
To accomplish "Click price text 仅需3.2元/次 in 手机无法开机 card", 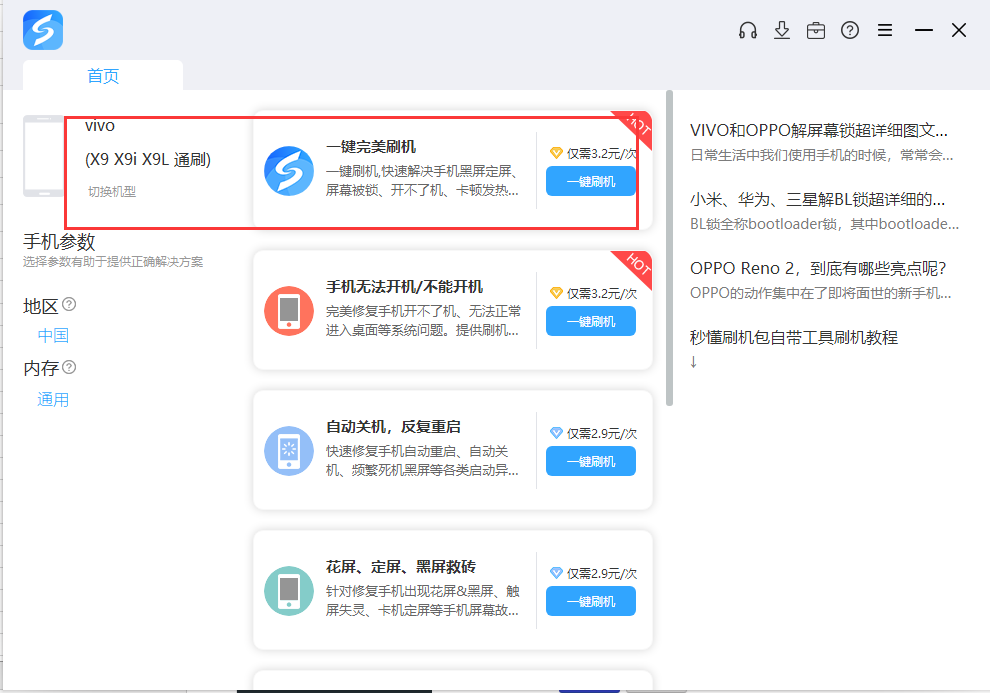I will (602, 293).
